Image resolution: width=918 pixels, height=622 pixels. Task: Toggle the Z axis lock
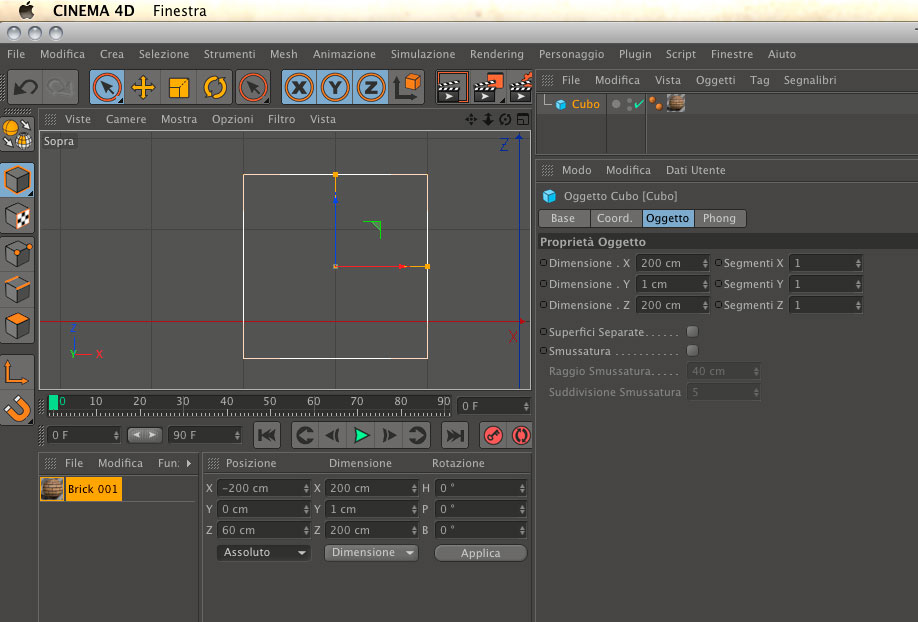click(x=371, y=88)
